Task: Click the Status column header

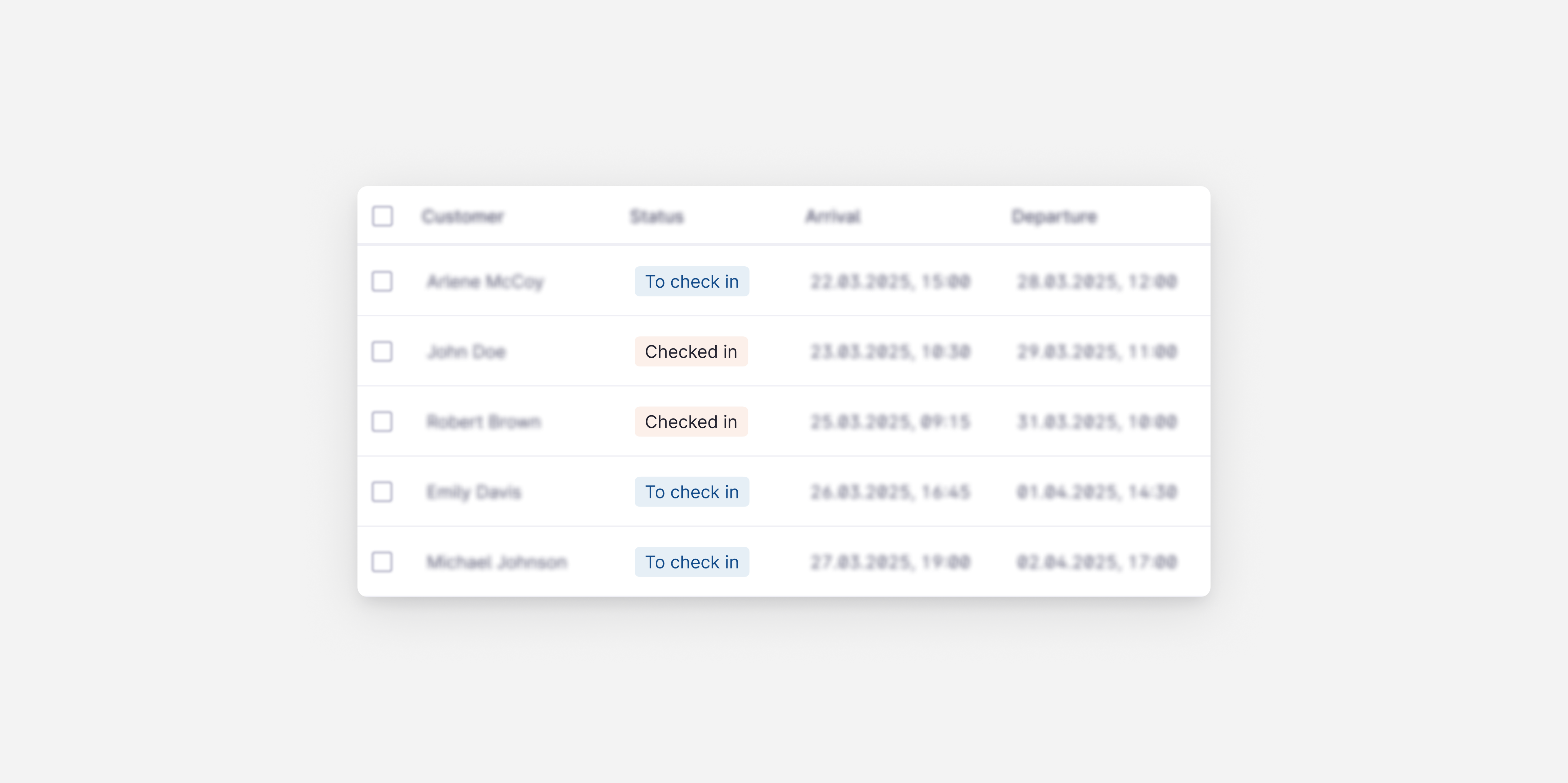Action: [657, 216]
